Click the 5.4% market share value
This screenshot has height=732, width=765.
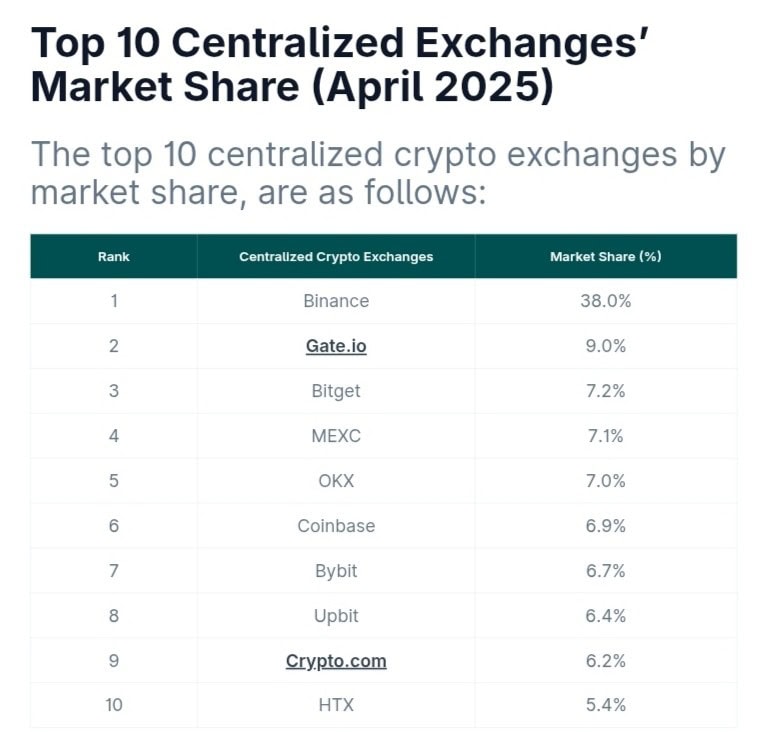tap(605, 705)
